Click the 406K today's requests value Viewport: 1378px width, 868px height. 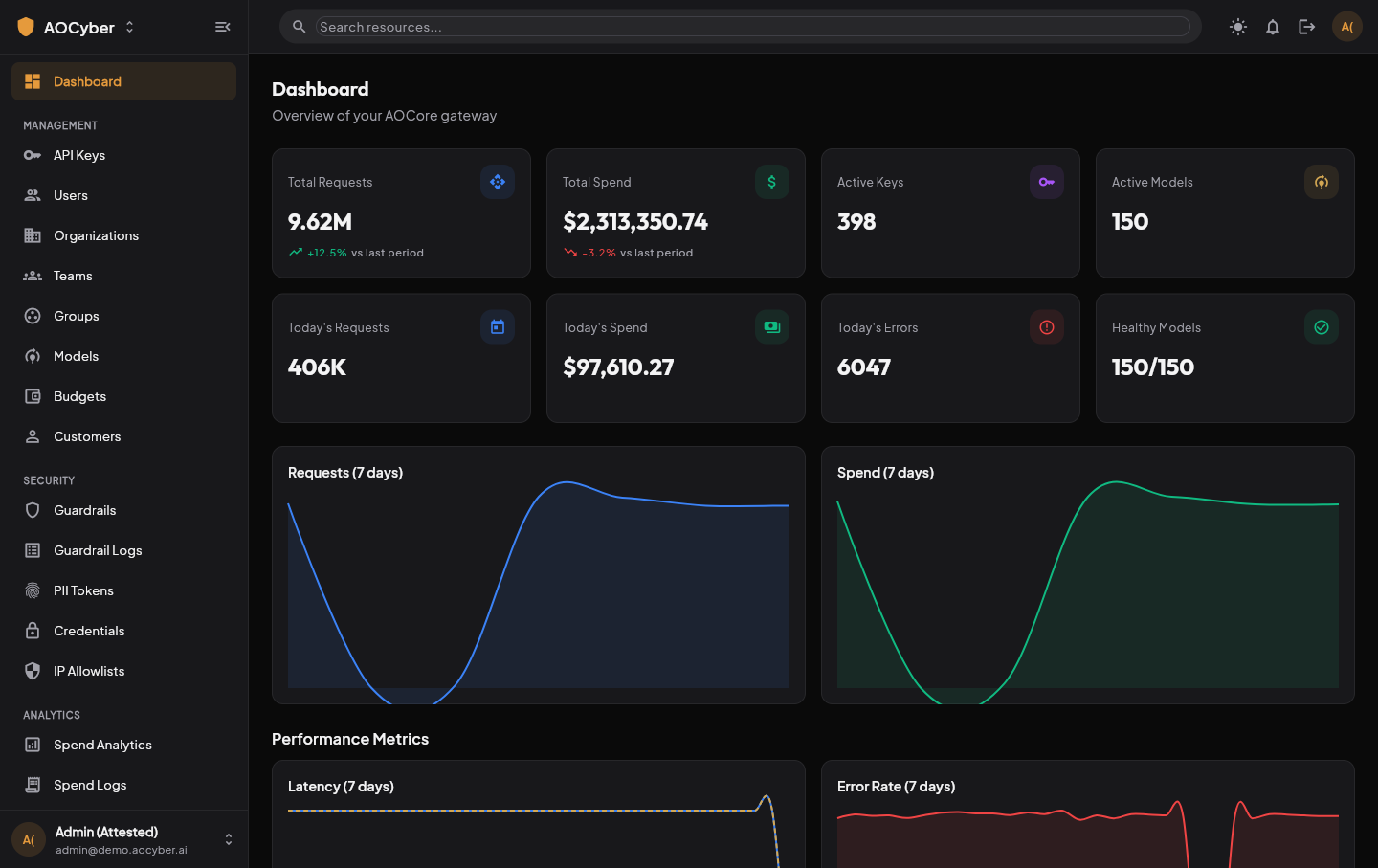point(317,367)
